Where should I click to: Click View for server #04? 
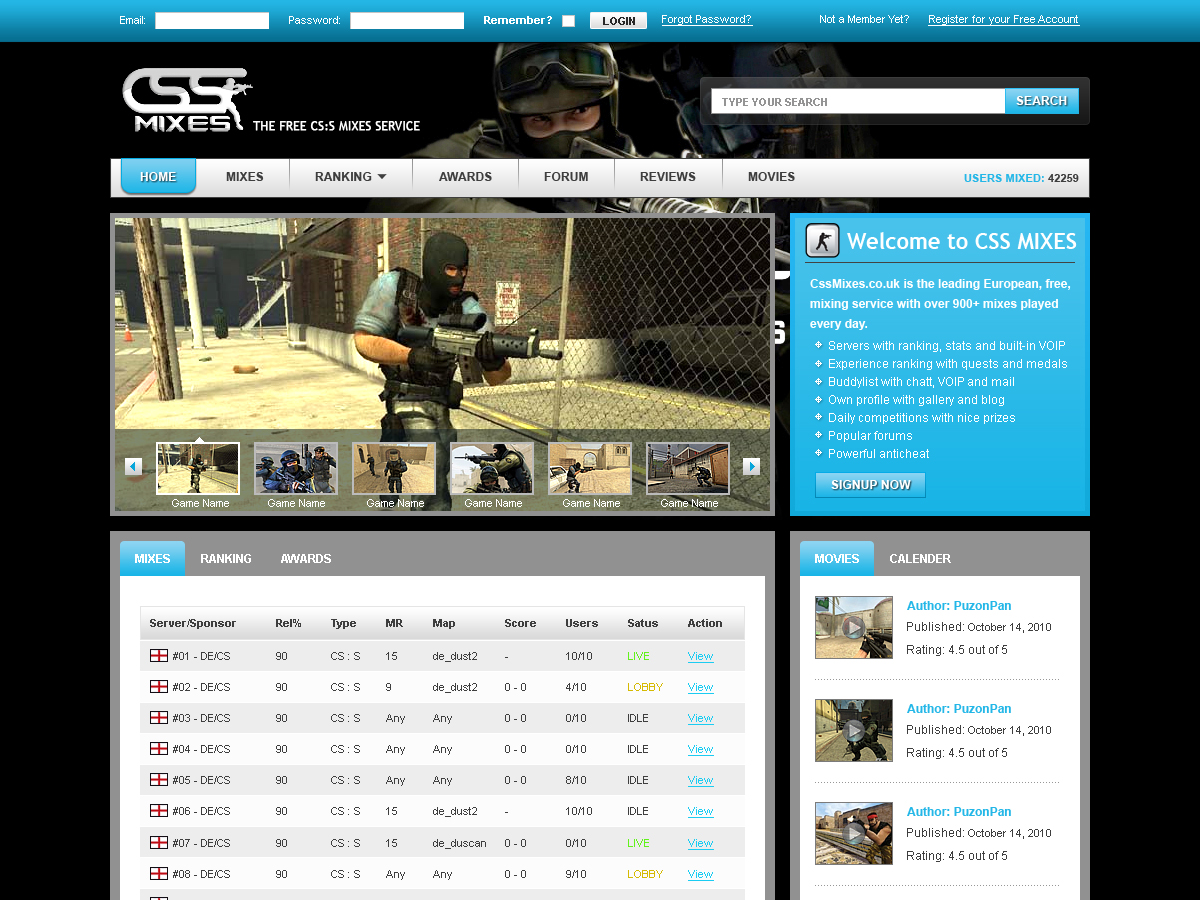pyautogui.click(x=701, y=749)
